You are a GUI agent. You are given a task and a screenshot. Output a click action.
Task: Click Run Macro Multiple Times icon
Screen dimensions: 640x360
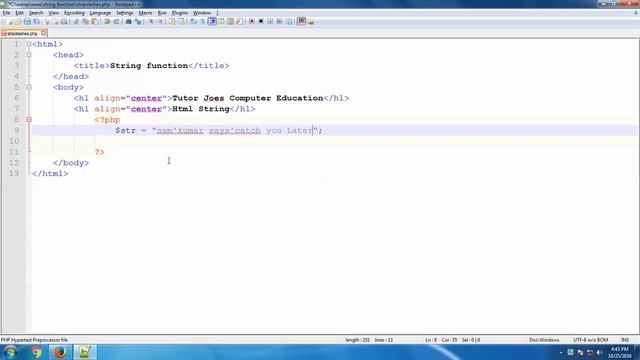pos(279,21)
